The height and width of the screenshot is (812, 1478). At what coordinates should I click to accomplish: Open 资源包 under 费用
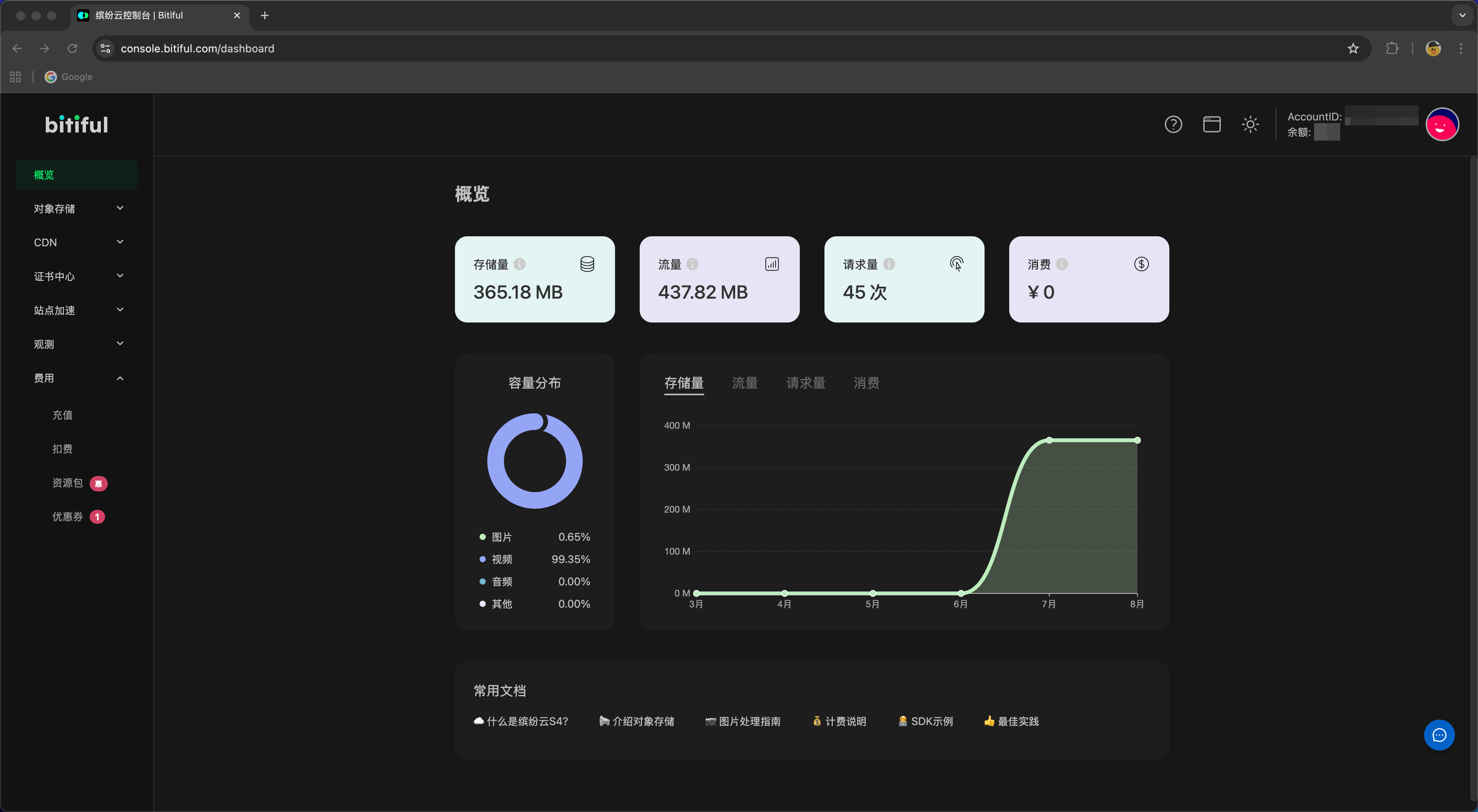click(x=68, y=483)
